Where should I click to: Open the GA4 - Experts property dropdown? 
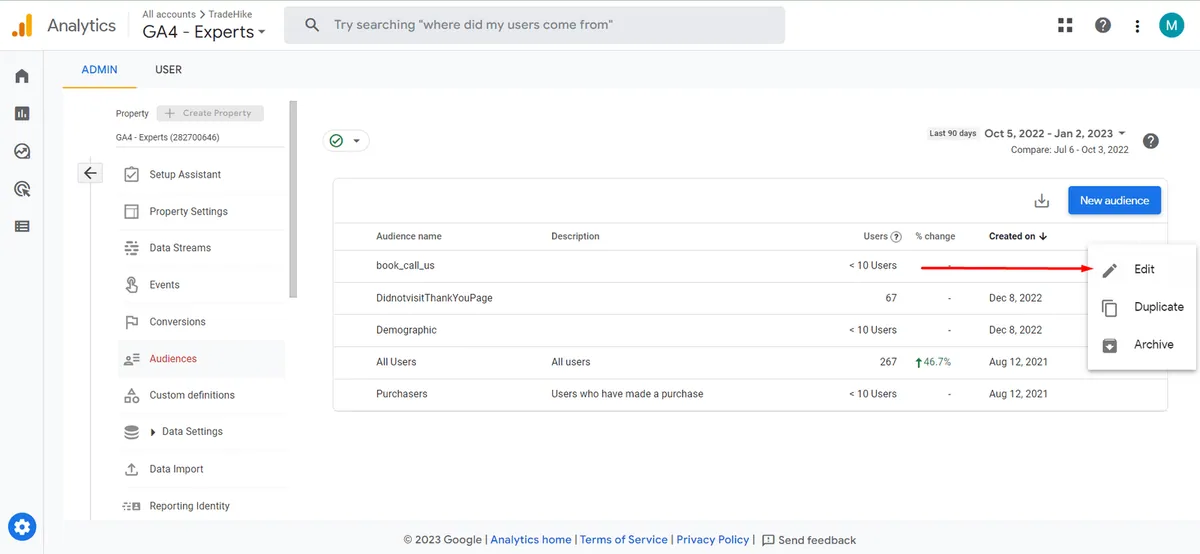tap(204, 32)
